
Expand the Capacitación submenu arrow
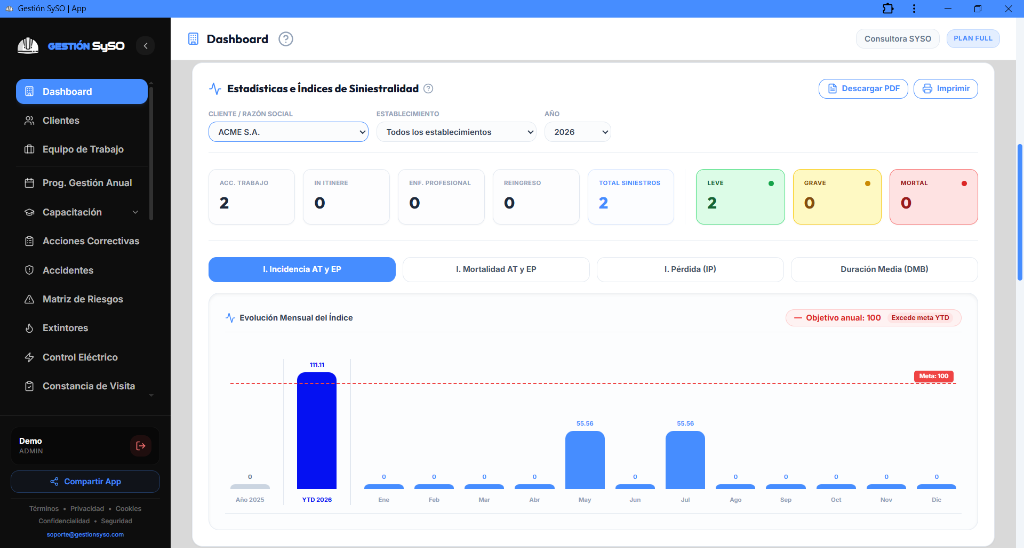135,212
